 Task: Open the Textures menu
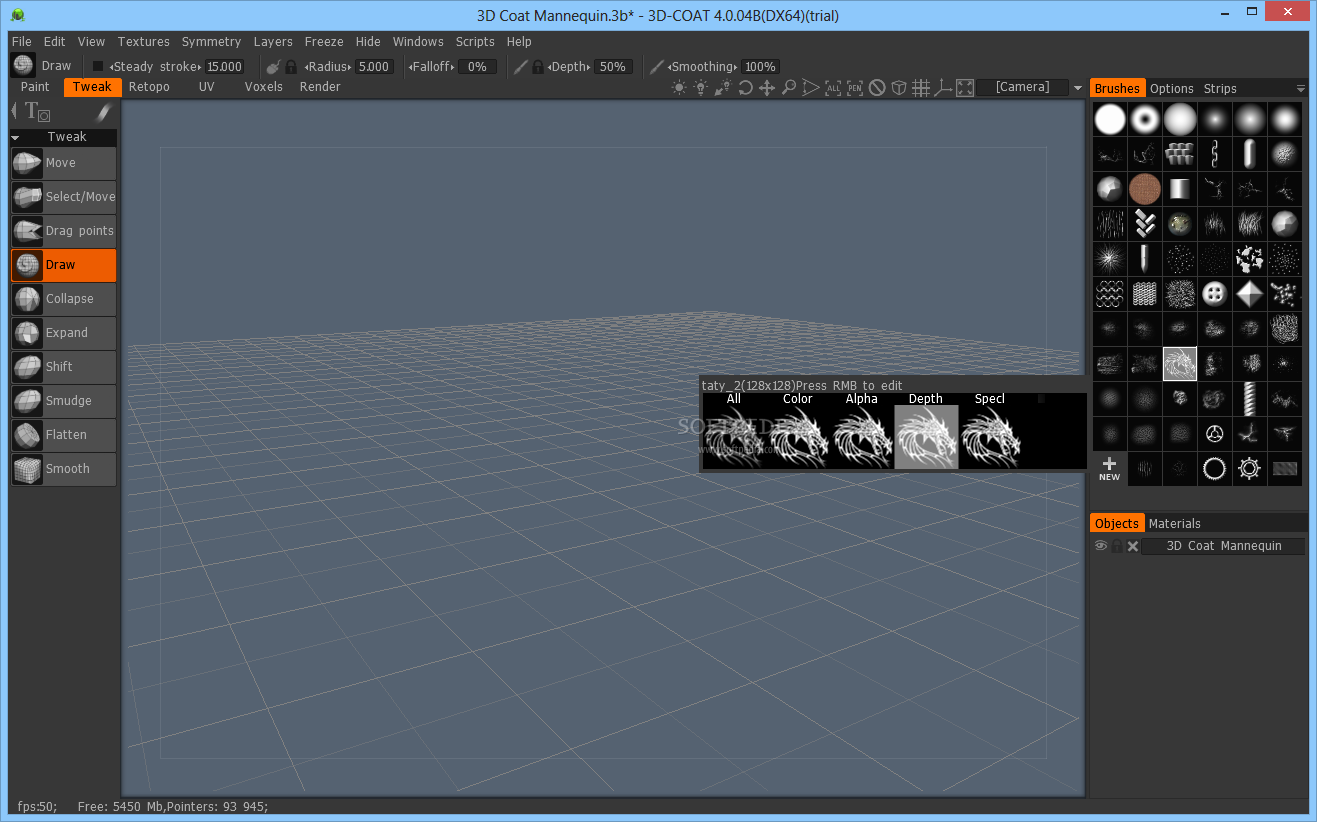tap(144, 42)
